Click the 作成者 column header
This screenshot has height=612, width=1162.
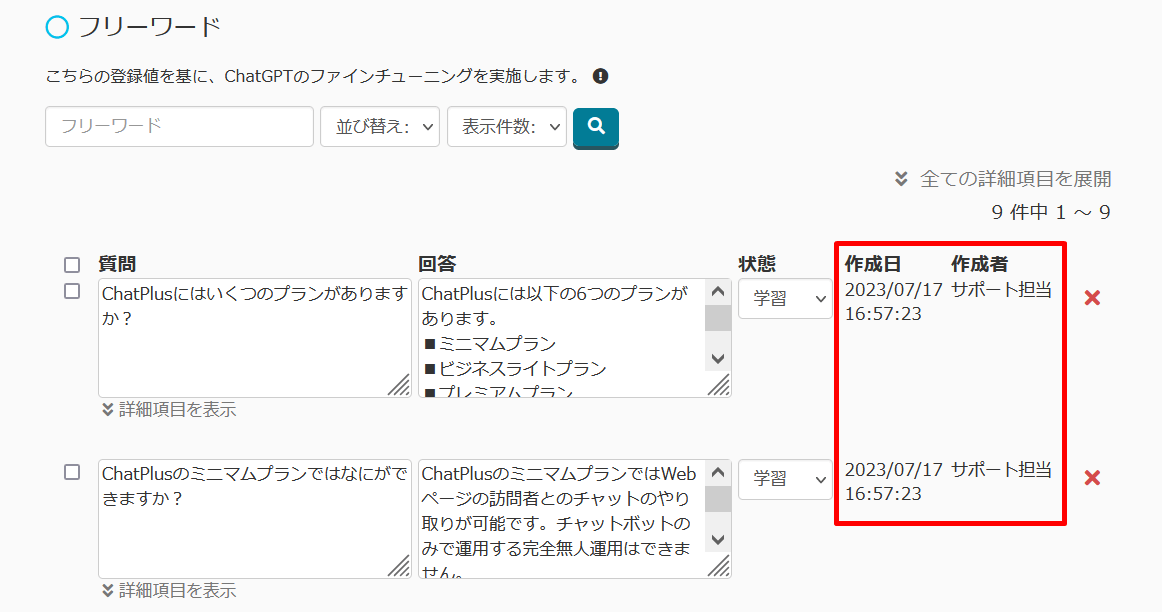(x=980, y=264)
